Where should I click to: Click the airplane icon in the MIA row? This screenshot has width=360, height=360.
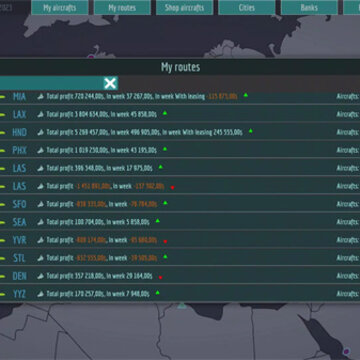coord(40,96)
